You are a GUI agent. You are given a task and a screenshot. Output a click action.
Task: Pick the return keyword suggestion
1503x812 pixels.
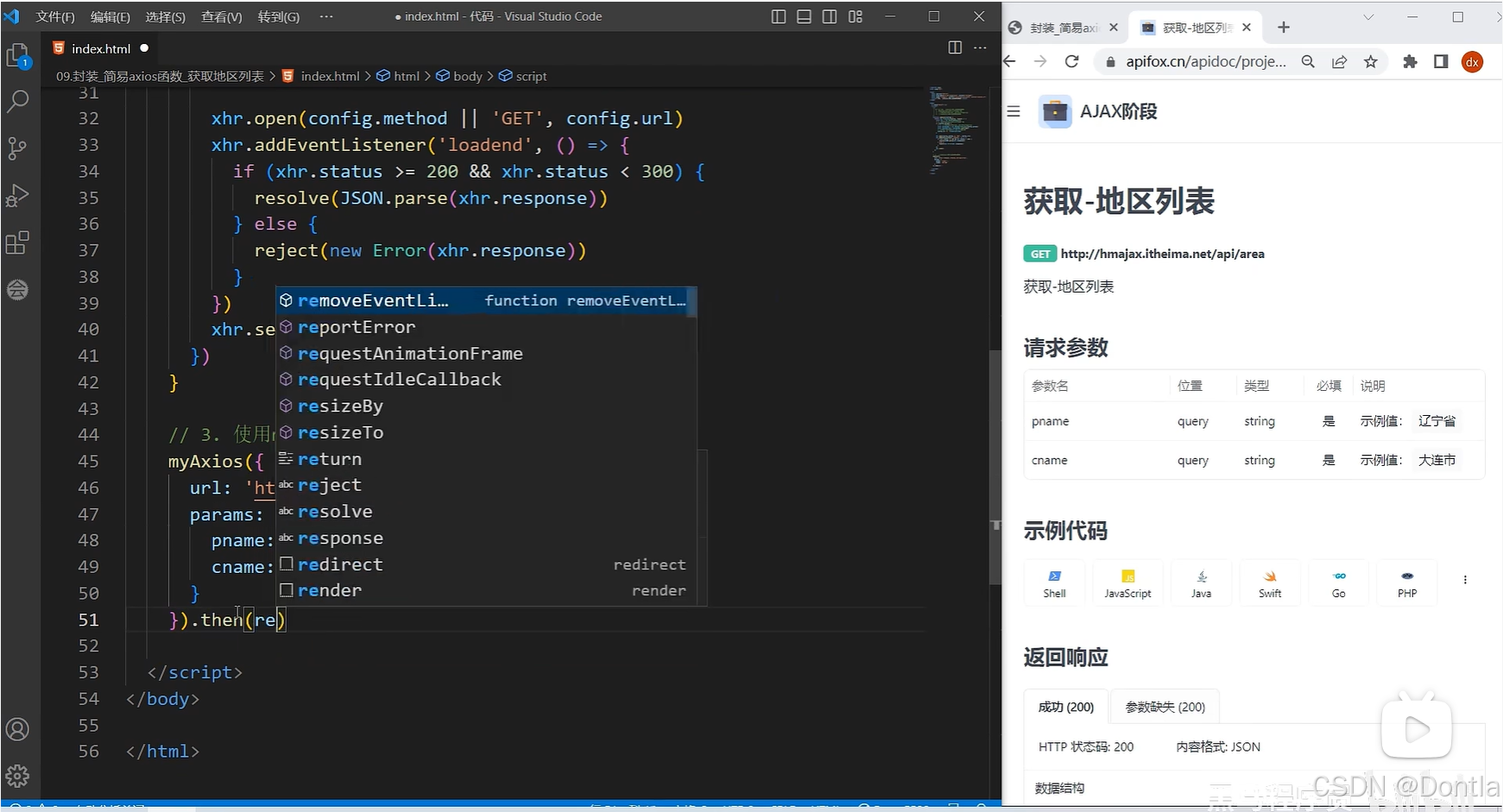(486, 459)
